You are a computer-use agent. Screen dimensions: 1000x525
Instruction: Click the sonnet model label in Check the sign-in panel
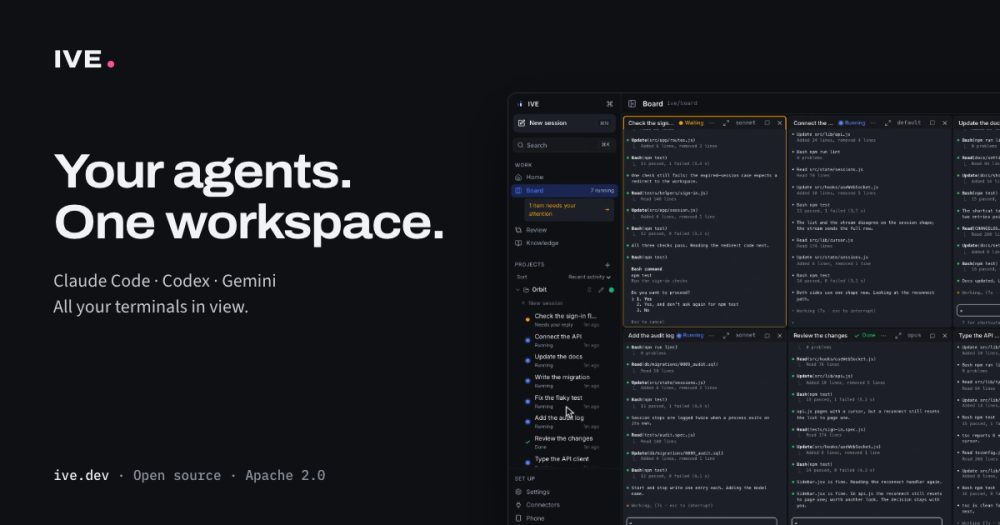pos(745,123)
